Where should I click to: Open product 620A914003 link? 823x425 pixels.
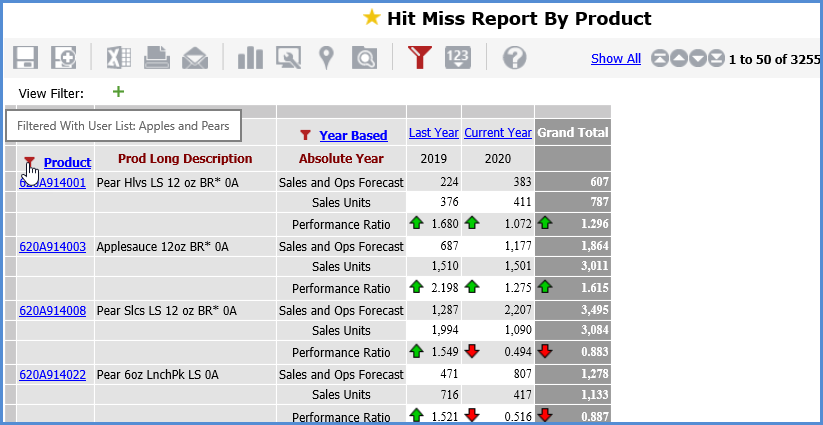pos(52,246)
